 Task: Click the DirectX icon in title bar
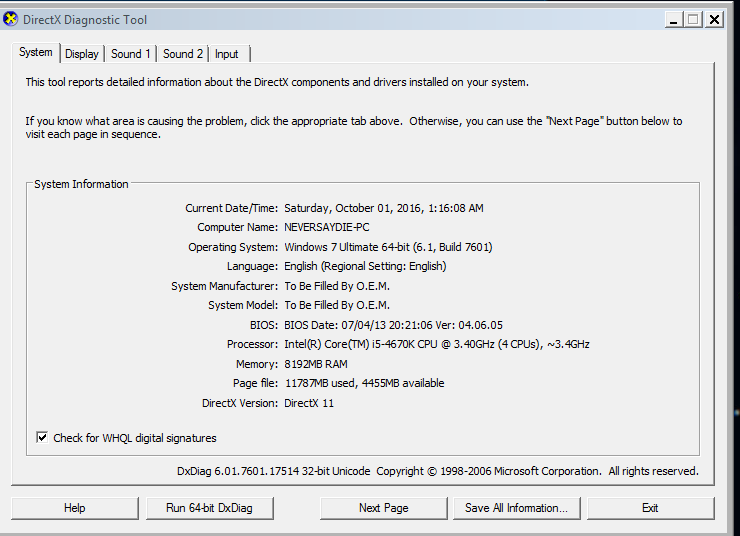click(x=11, y=19)
